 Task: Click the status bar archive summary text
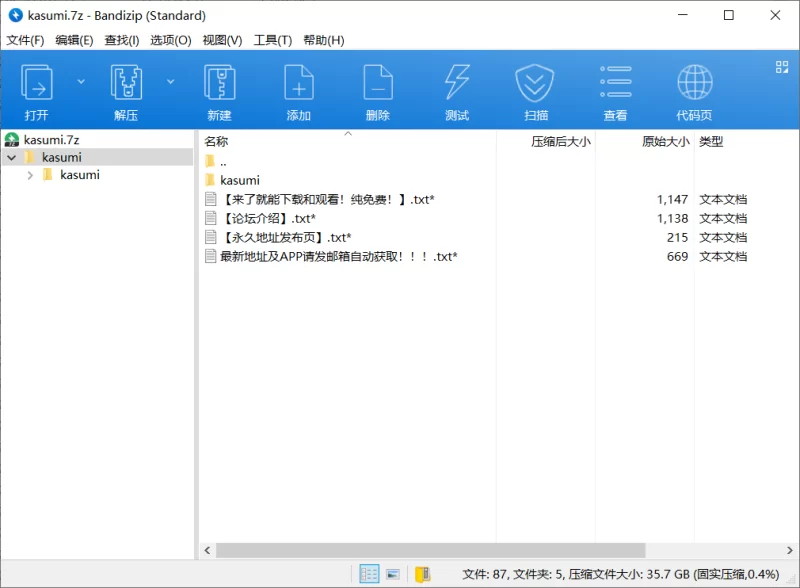pyautogui.click(x=620, y=574)
